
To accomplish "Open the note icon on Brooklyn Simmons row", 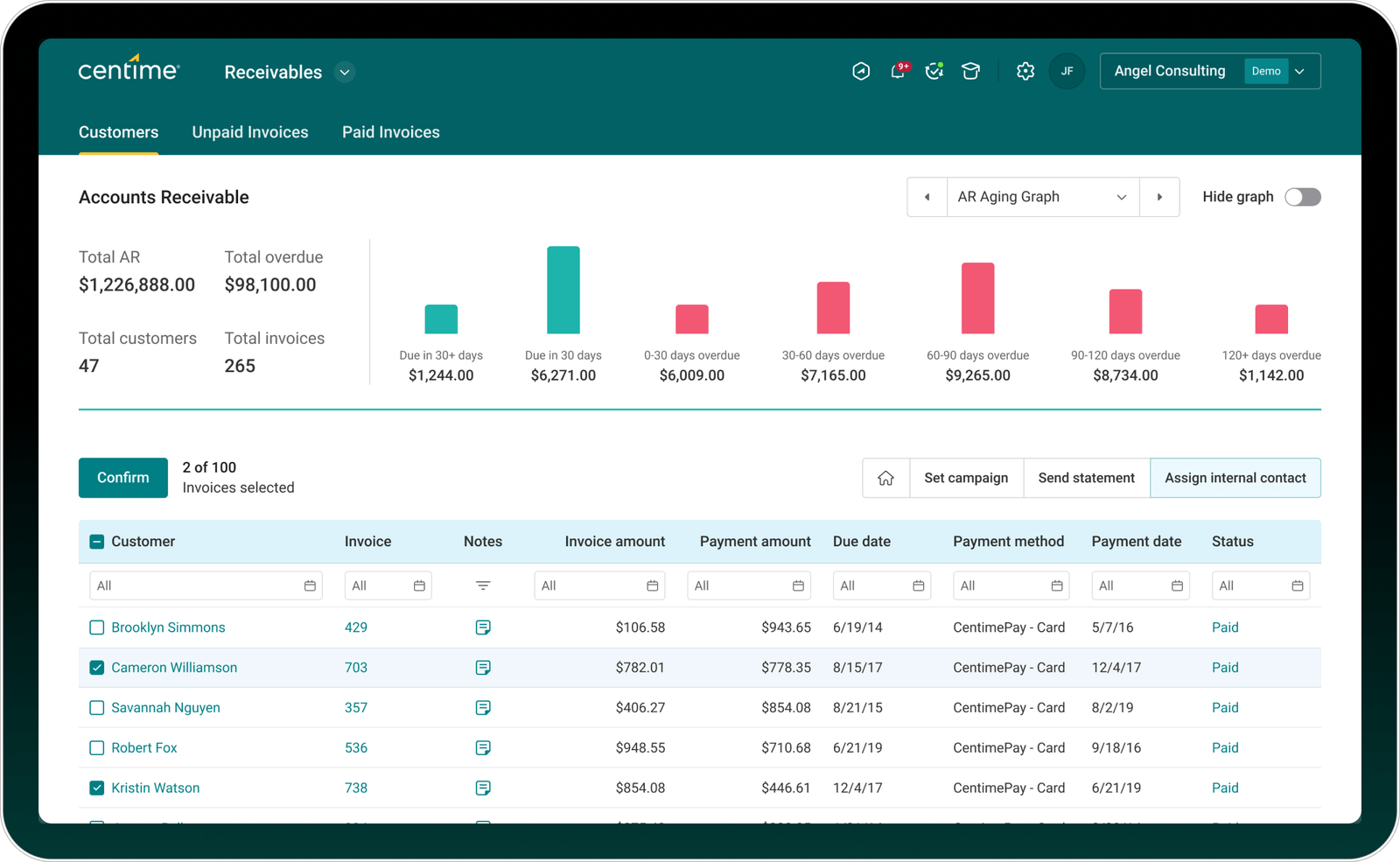I will [483, 627].
